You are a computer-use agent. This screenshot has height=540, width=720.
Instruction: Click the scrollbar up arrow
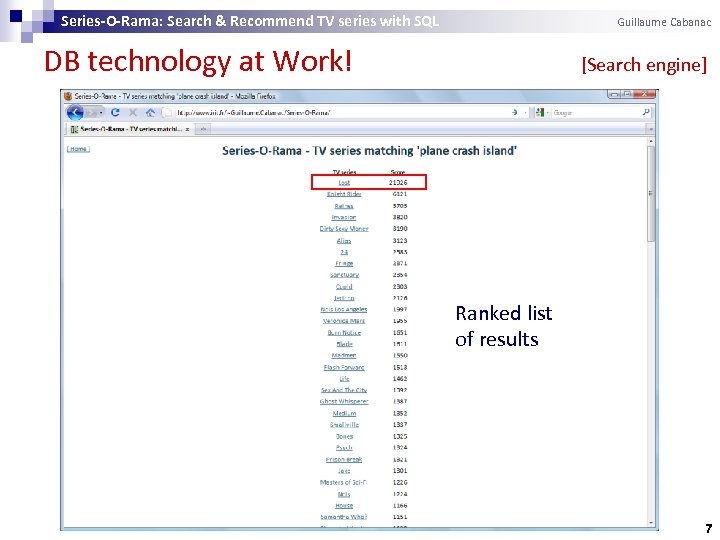tap(651, 141)
